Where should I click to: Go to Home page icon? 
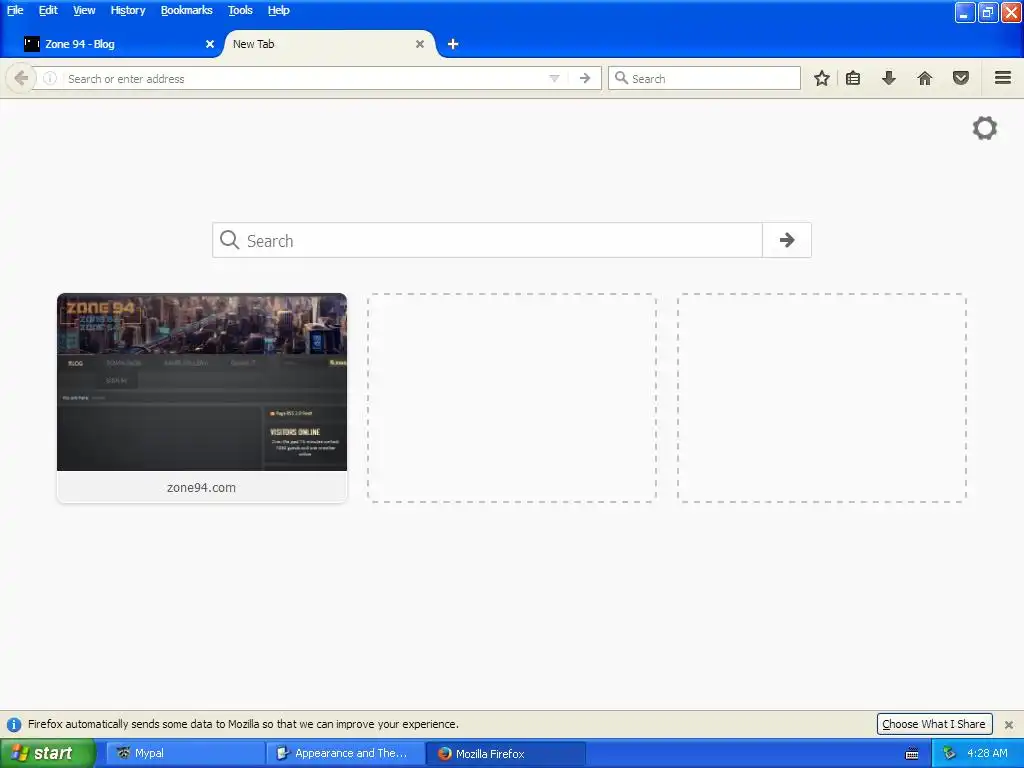click(x=924, y=78)
